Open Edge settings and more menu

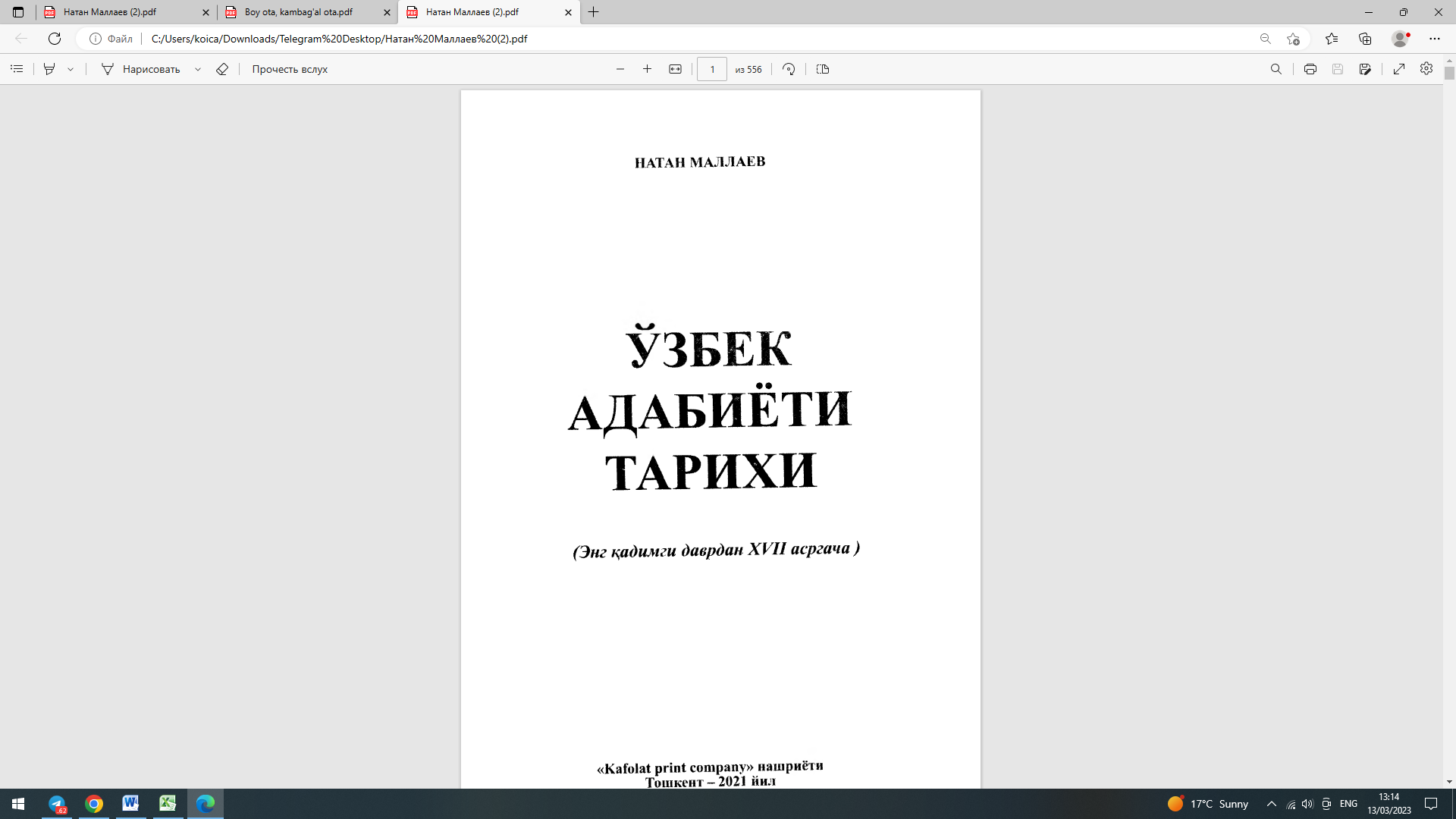pyautogui.click(x=1435, y=39)
